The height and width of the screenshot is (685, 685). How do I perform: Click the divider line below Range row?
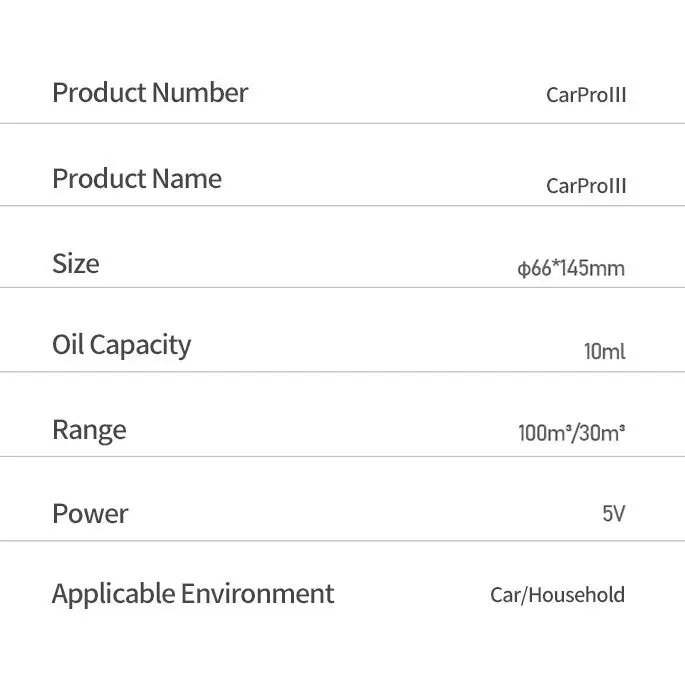pyautogui.click(x=342, y=457)
